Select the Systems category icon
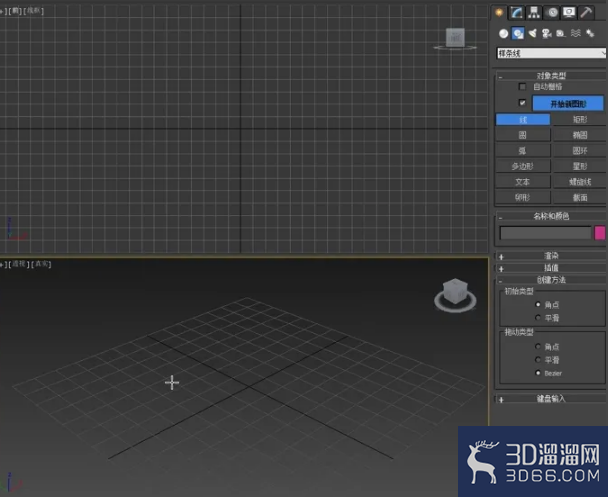Viewport: 608px width, 497px height. tap(590, 34)
